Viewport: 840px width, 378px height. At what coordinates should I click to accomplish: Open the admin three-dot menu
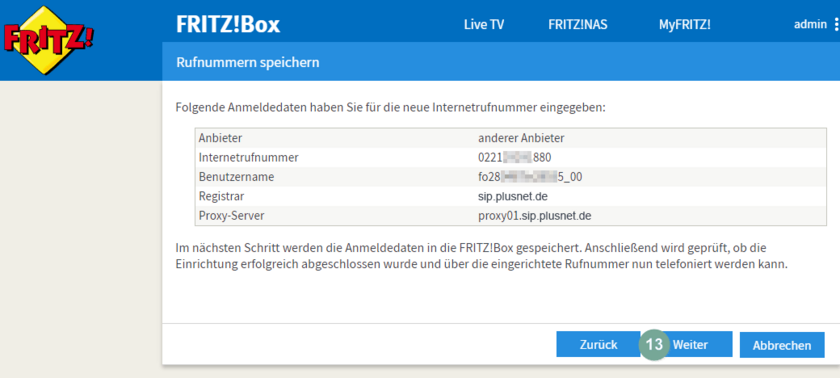click(836, 25)
